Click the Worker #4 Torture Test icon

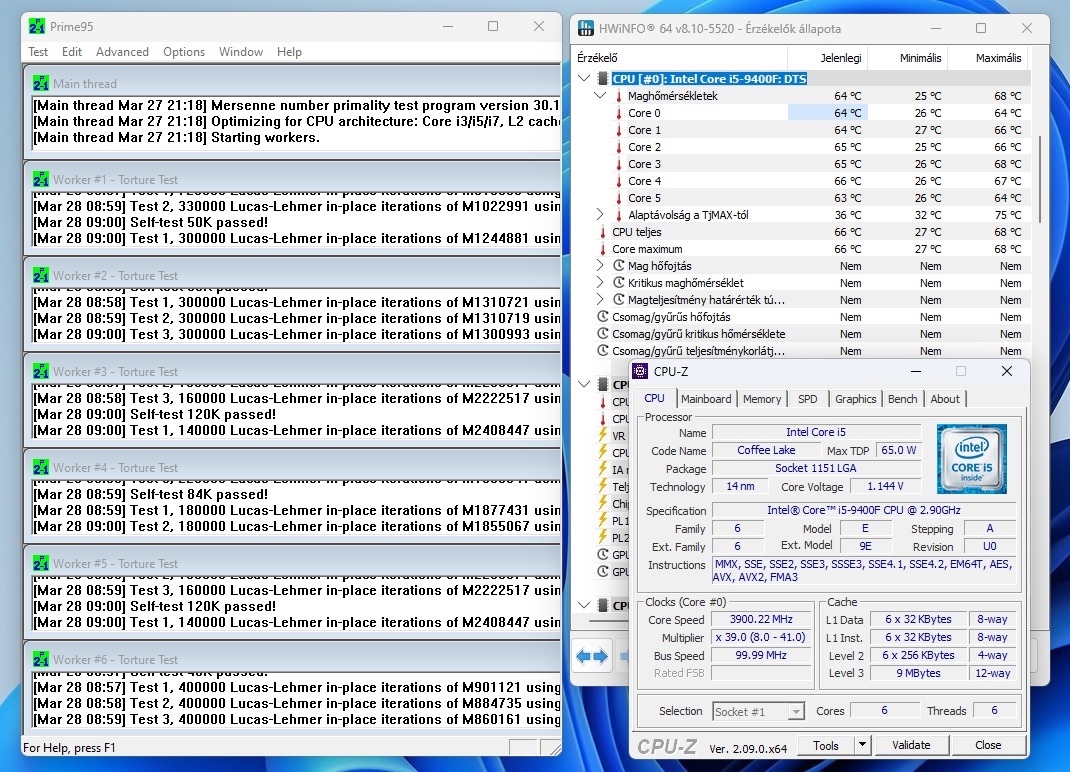click(40, 468)
